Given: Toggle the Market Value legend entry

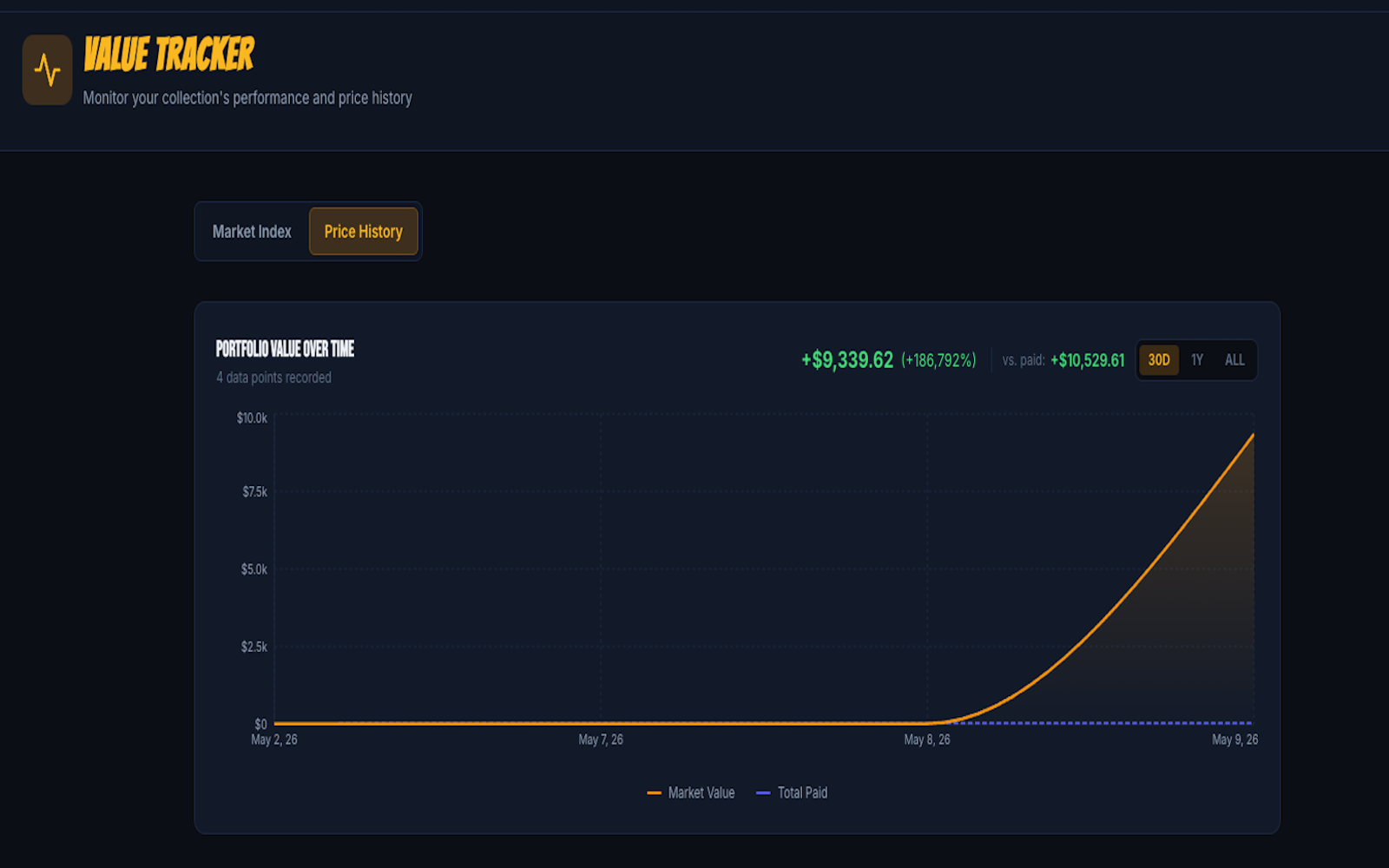Looking at the screenshot, I should tap(691, 792).
